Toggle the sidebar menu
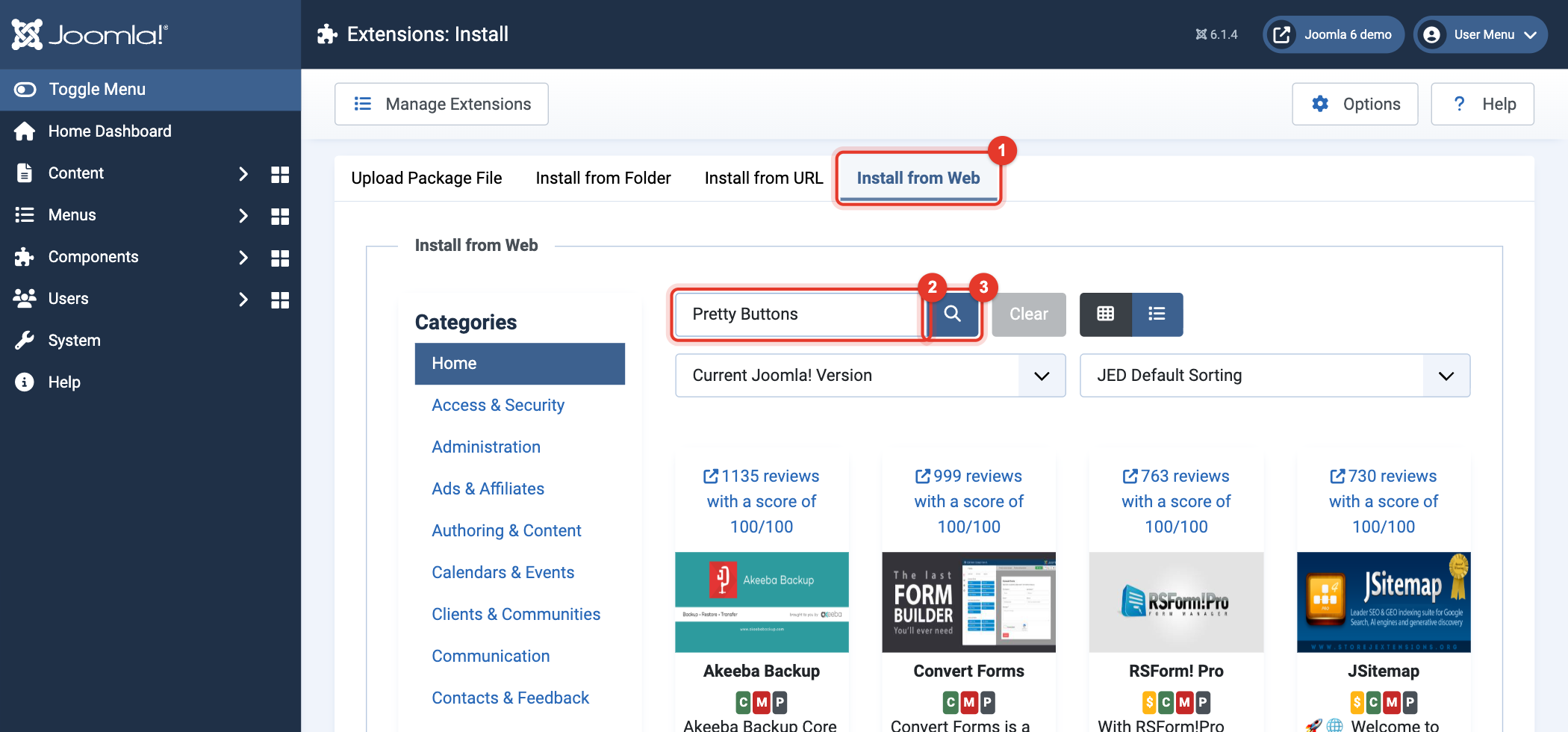This screenshot has height=732, width=1568. pyautogui.click(x=150, y=90)
